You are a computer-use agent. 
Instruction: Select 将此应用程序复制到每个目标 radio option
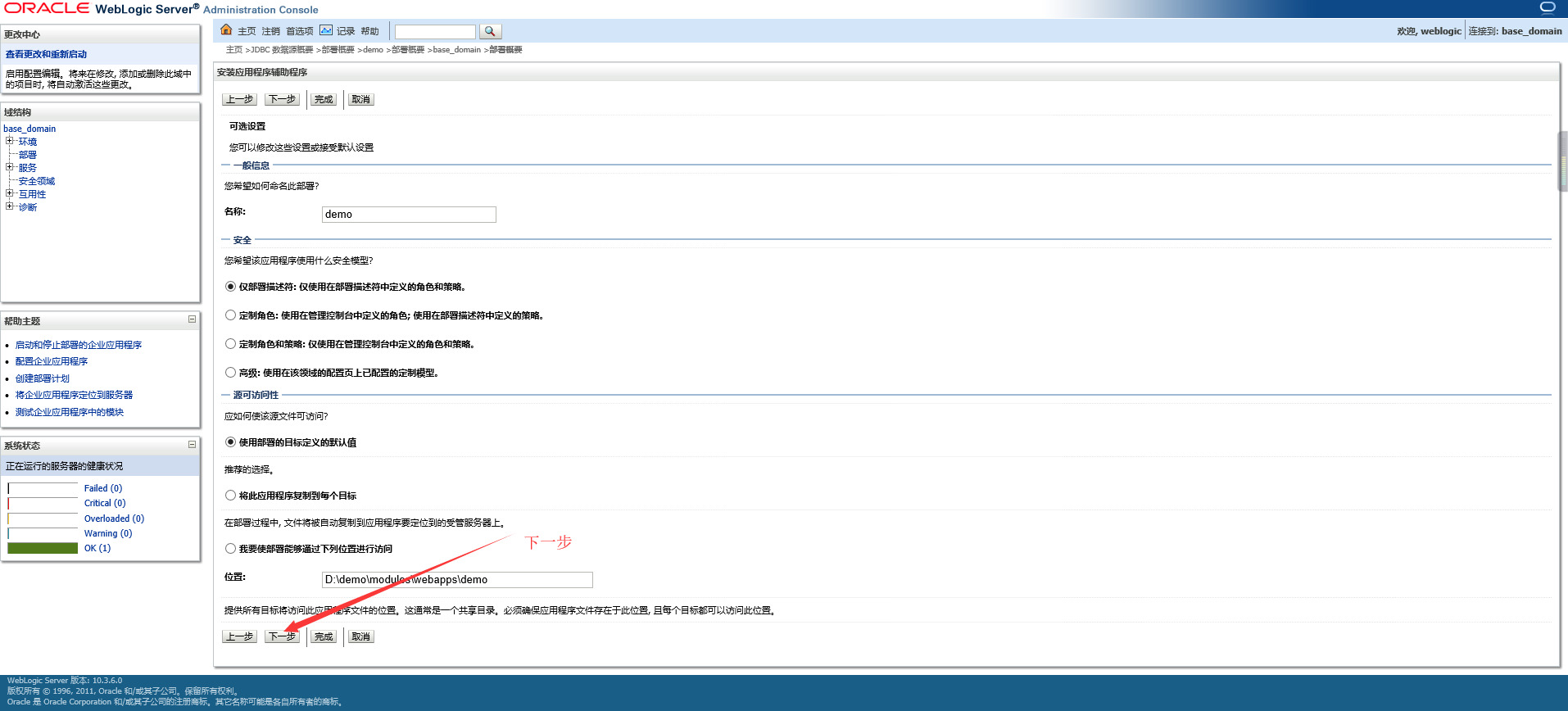[230, 496]
